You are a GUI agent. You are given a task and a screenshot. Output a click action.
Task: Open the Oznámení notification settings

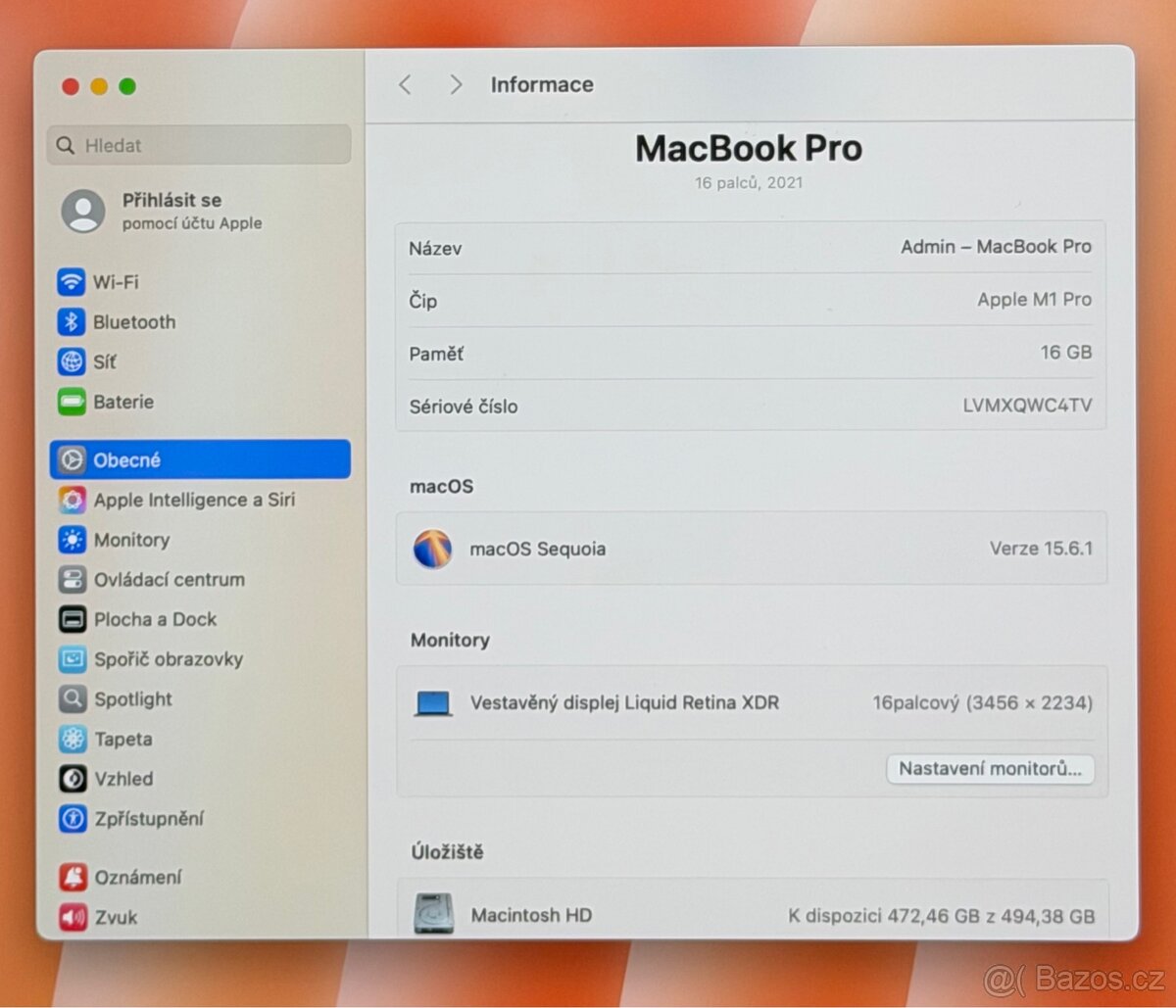point(71,877)
